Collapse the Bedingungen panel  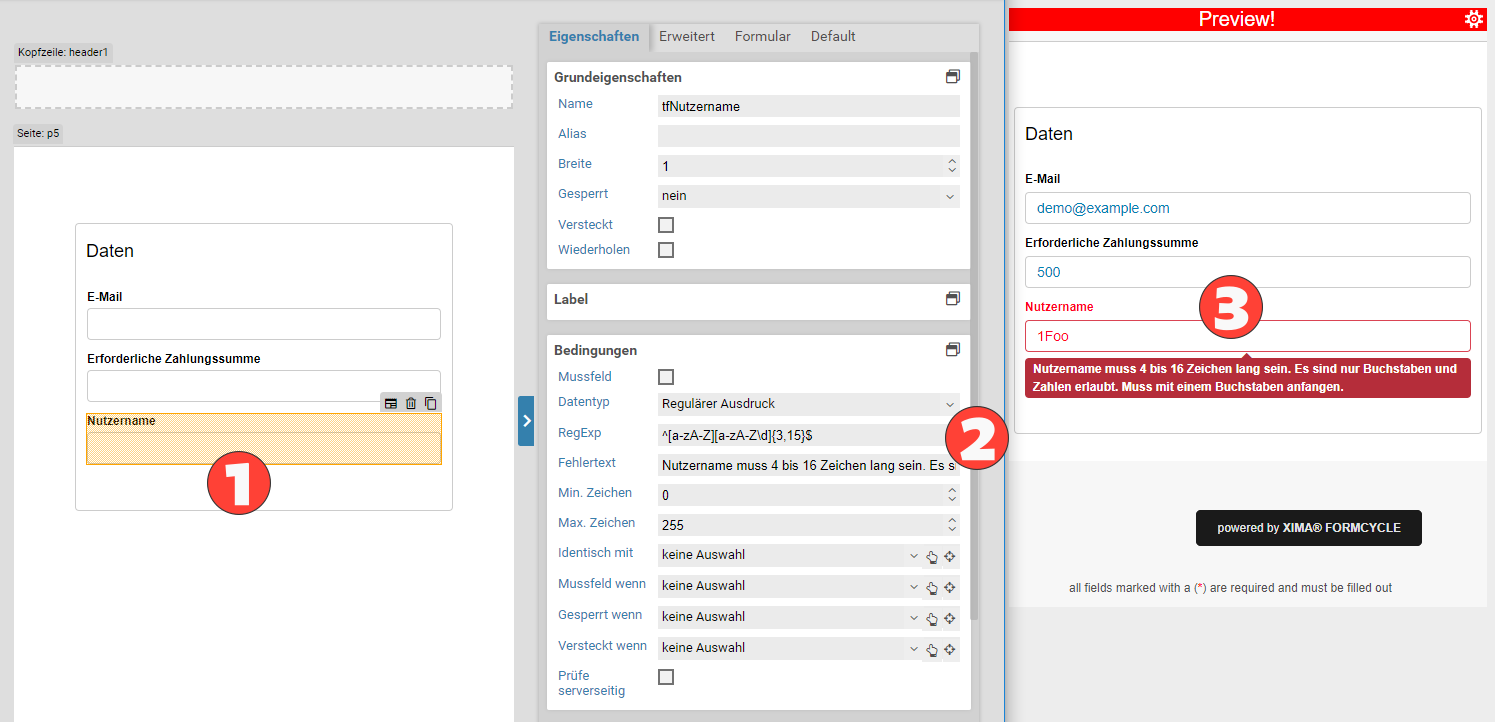[x=952, y=350]
